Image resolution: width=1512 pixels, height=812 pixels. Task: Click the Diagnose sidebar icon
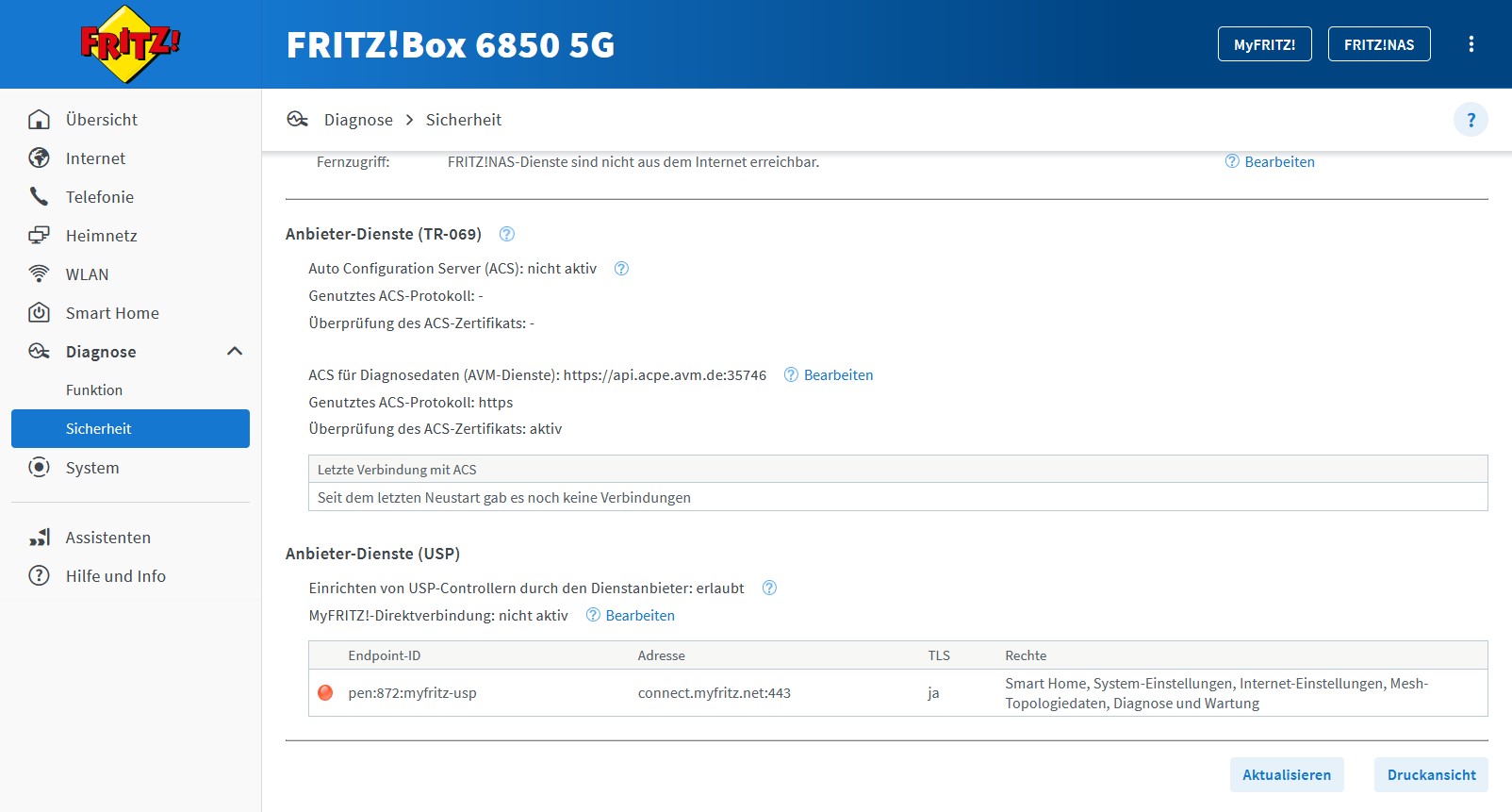(39, 352)
